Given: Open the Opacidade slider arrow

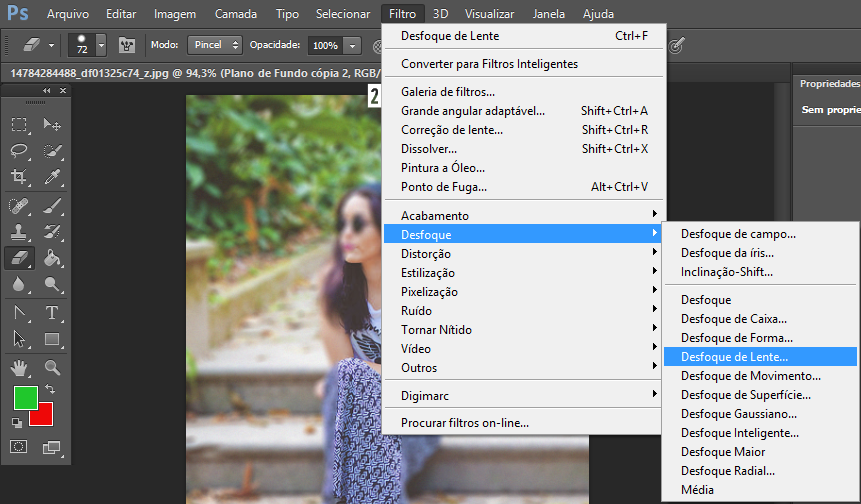Looking at the screenshot, I should 352,46.
